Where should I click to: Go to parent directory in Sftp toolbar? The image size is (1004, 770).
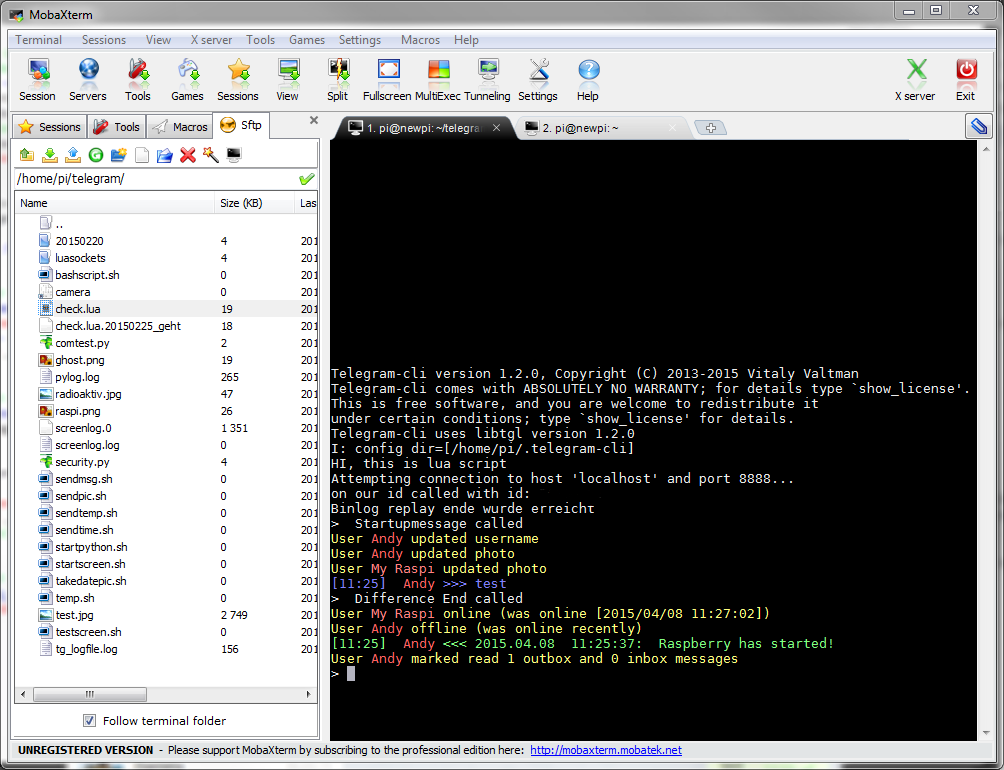coord(27,155)
